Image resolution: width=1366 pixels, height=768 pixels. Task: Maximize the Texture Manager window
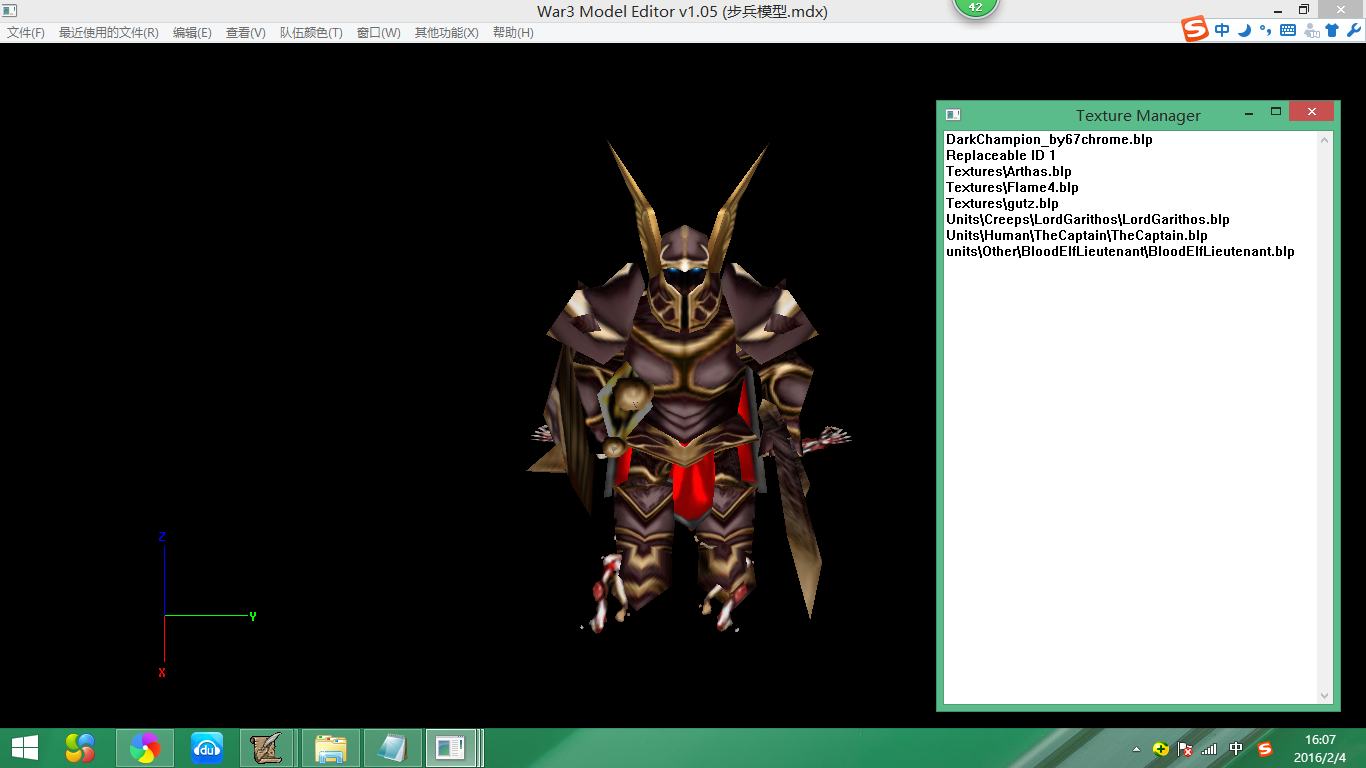(x=1276, y=112)
